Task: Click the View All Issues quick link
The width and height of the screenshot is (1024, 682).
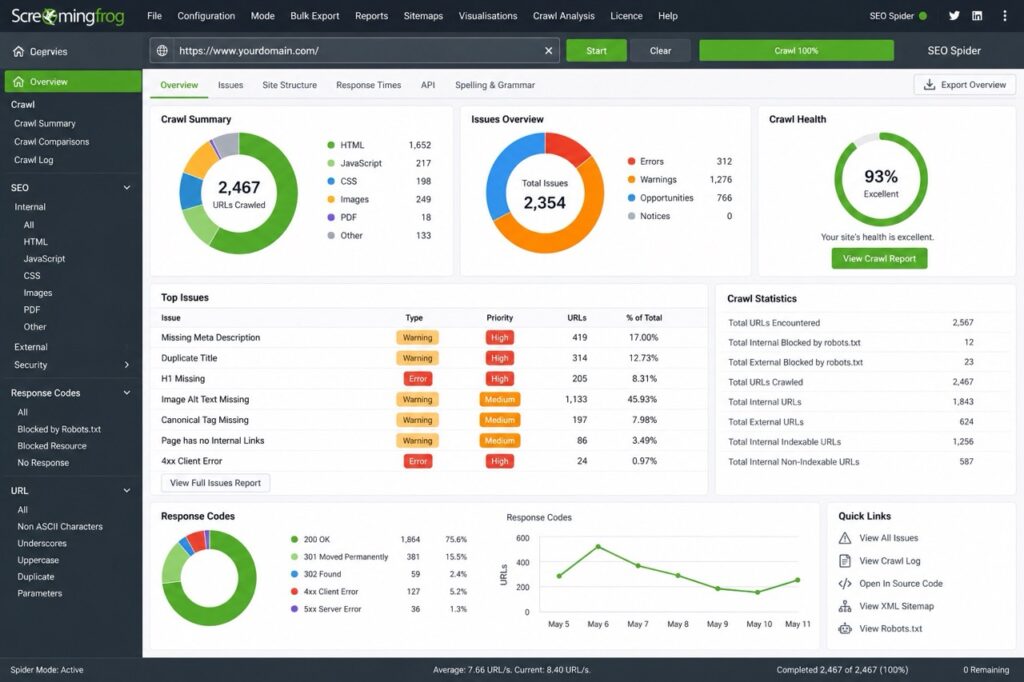Action: click(x=888, y=538)
